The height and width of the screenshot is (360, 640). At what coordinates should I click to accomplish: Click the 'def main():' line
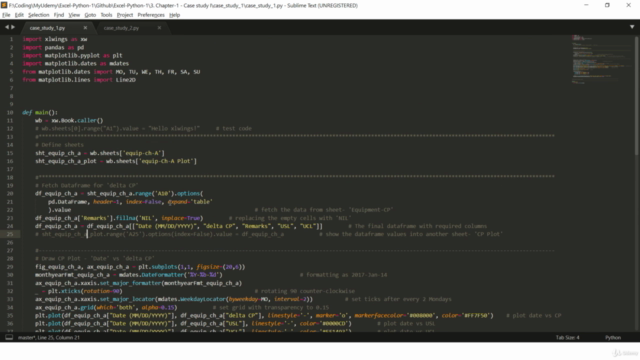(40, 112)
